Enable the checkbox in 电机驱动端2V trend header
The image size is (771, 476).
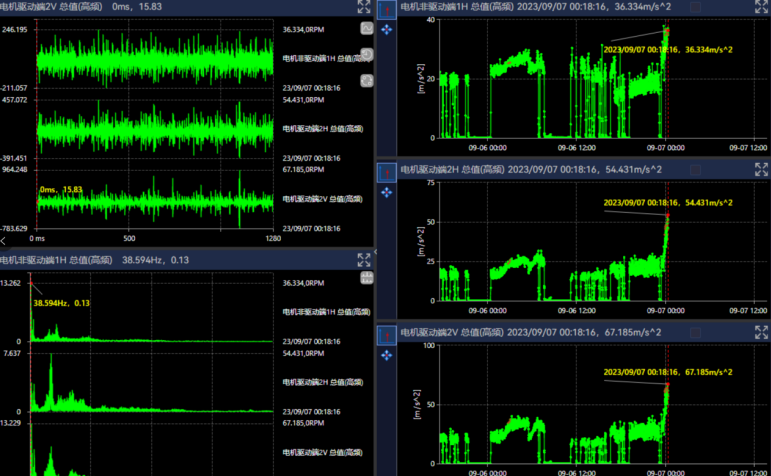(695, 332)
